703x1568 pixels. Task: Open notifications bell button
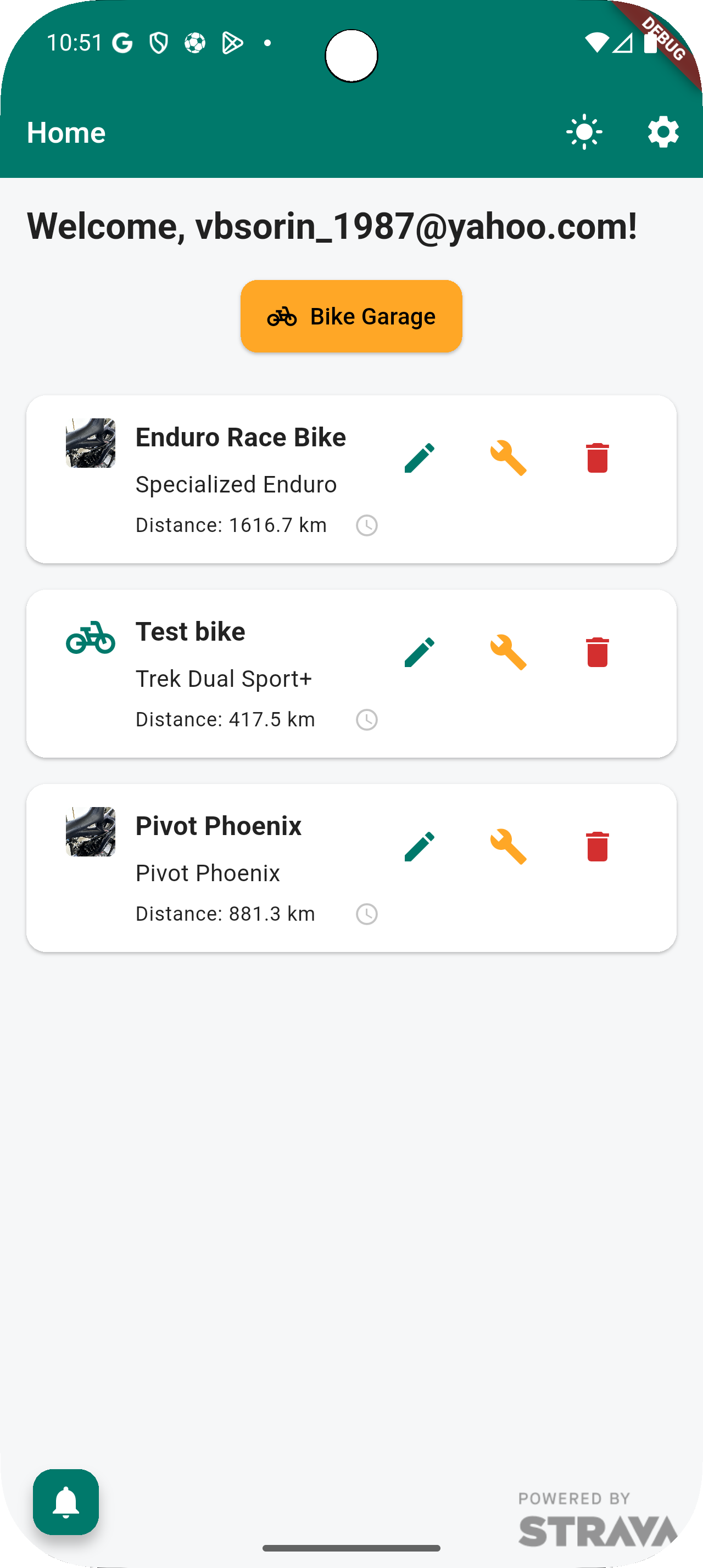(x=66, y=1502)
